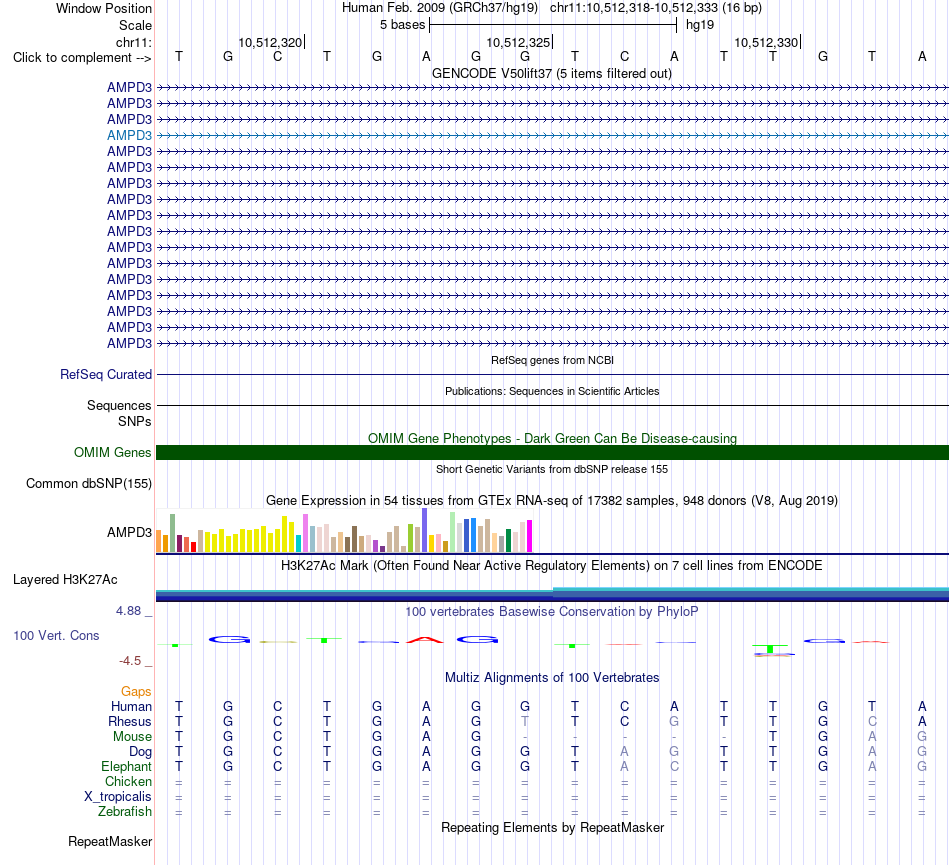Click the RefSeq genes from NCBI title
The image size is (950, 865).
pos(552,360)
